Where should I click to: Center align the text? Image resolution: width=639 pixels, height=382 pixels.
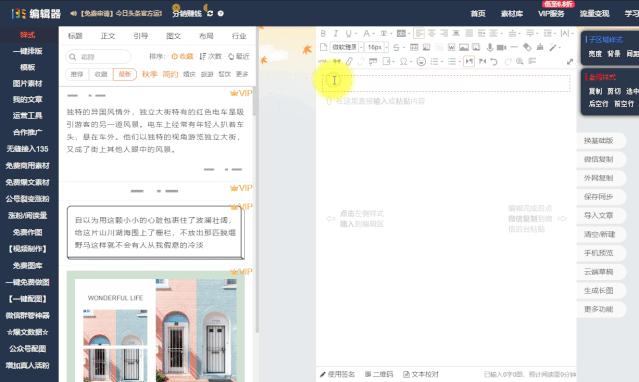(432, 33)
